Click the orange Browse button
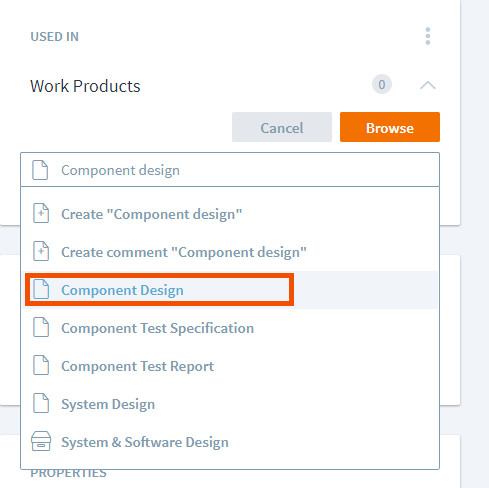 [x=390, y=127]
